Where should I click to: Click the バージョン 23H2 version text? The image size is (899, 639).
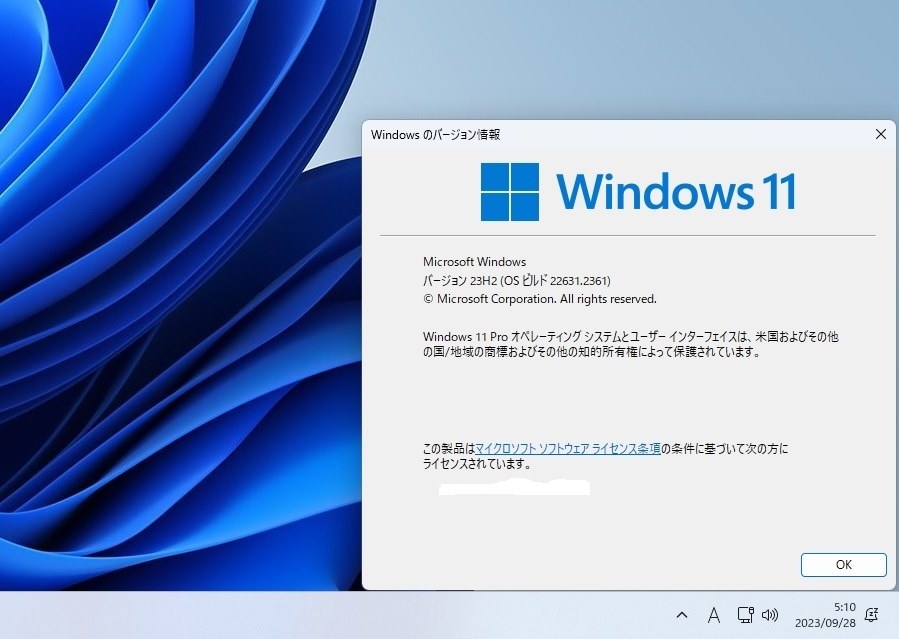click(x=462, y=278)
